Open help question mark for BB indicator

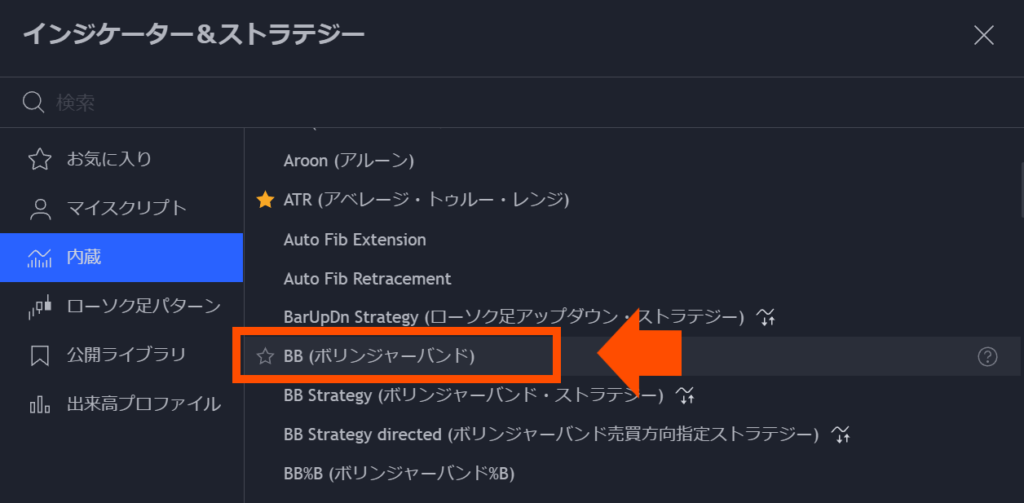click(987, 357)
